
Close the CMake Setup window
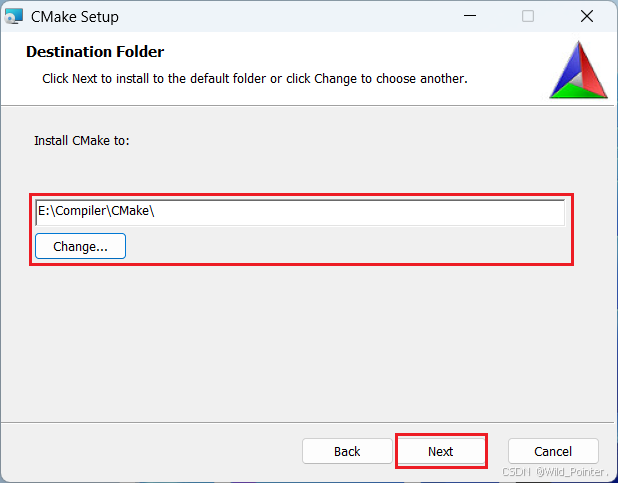click(587, 16)
